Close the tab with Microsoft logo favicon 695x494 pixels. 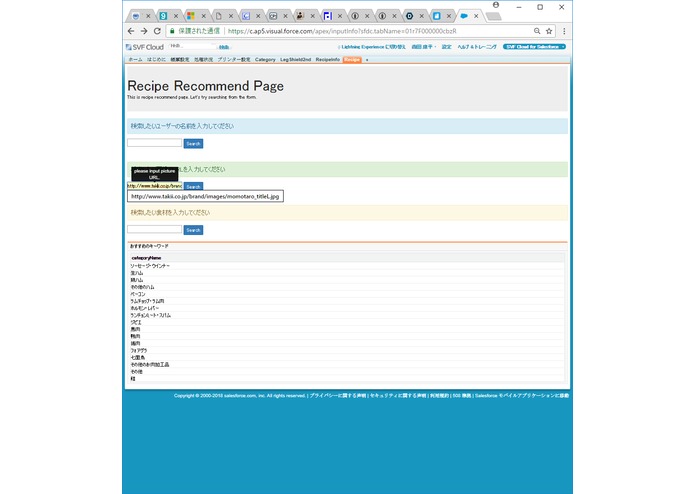click(203, 16)
